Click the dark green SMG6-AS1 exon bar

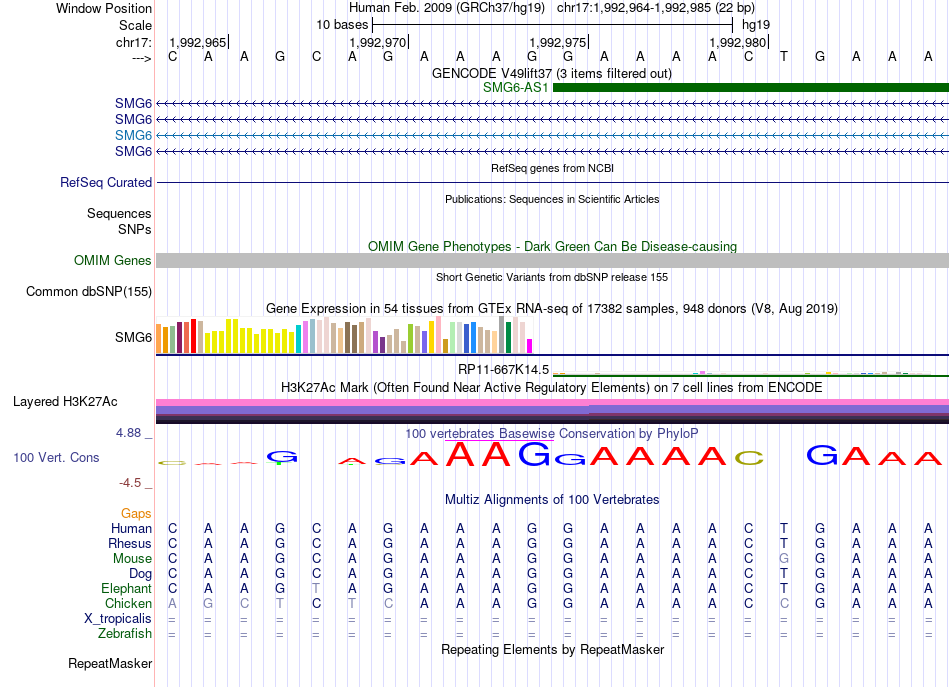(x=751, y=87)
